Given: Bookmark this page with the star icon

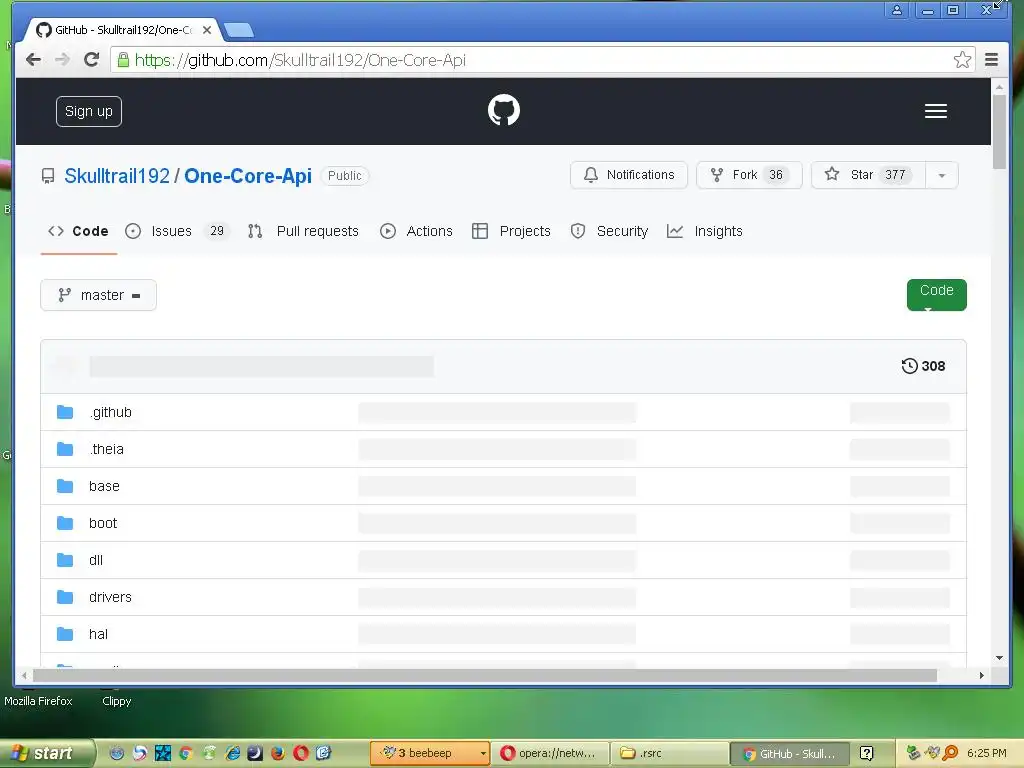Looking at the screenshot, I should pos(962,59).
